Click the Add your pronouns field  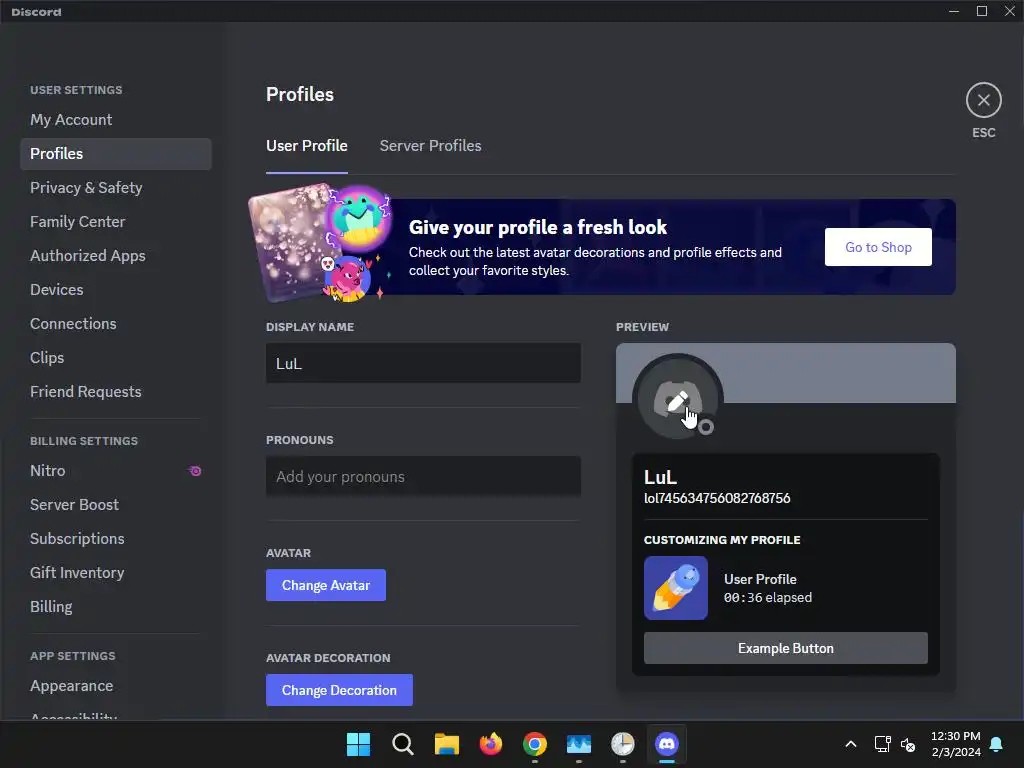(423, 476)
